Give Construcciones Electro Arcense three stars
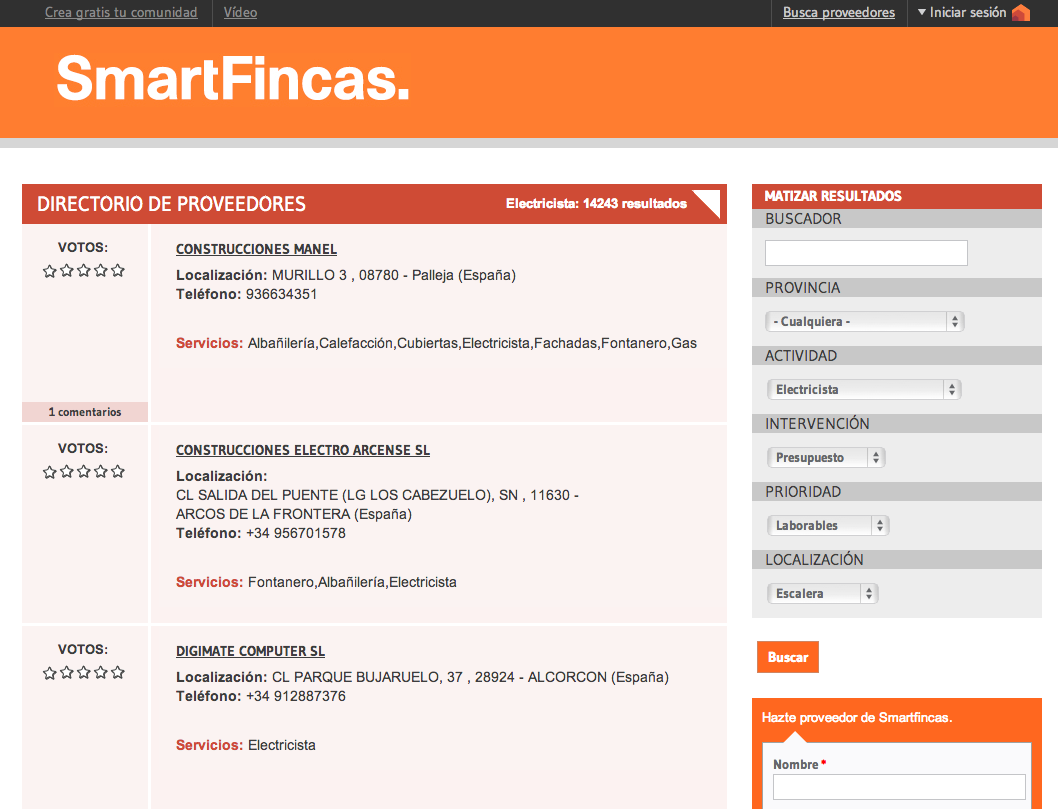The image size is (1058, 809). pyautogui.click(x=84, y=472)
